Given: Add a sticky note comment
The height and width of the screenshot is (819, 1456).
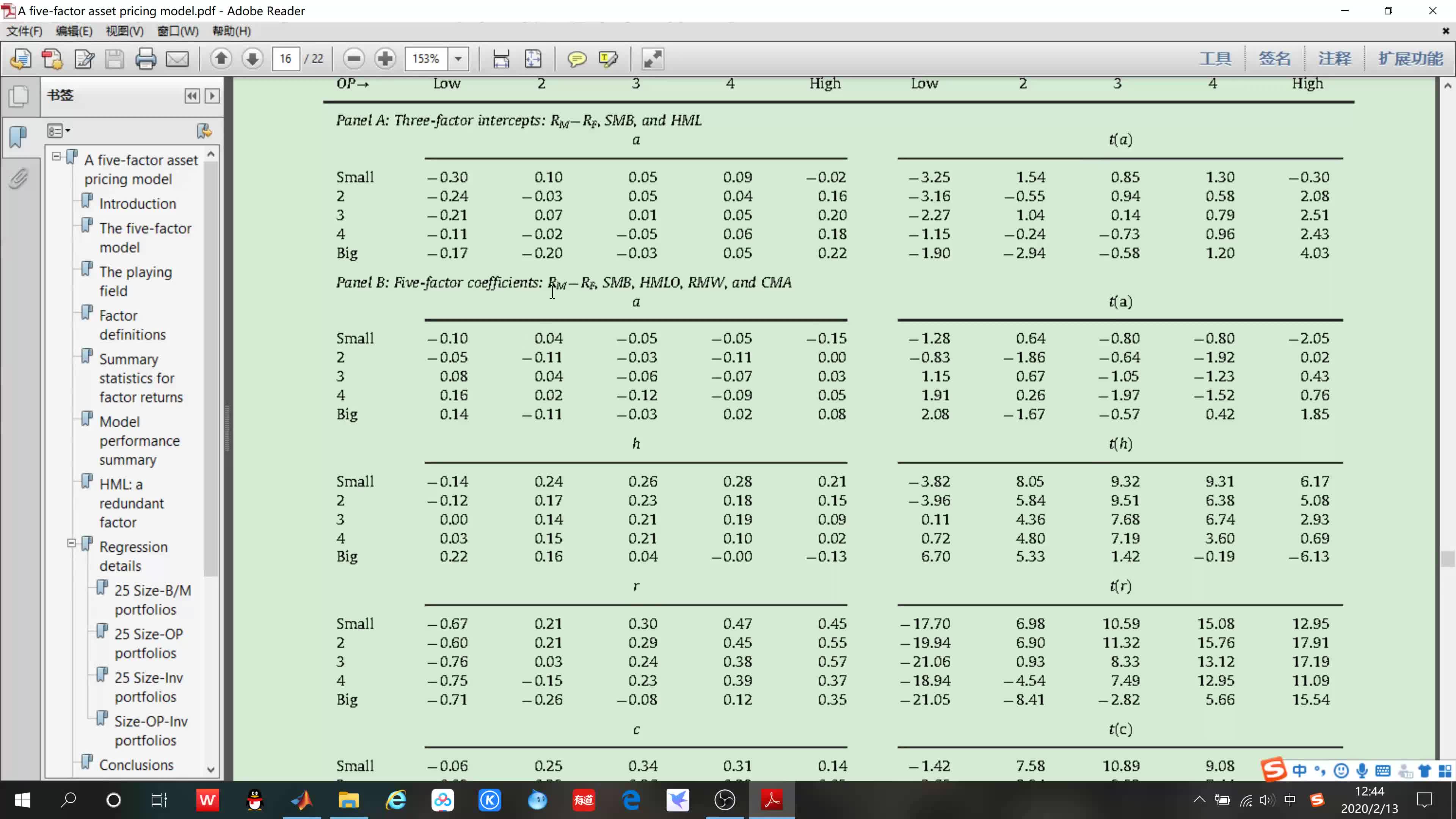Looking at the screenshot, I should pos(576,59).
